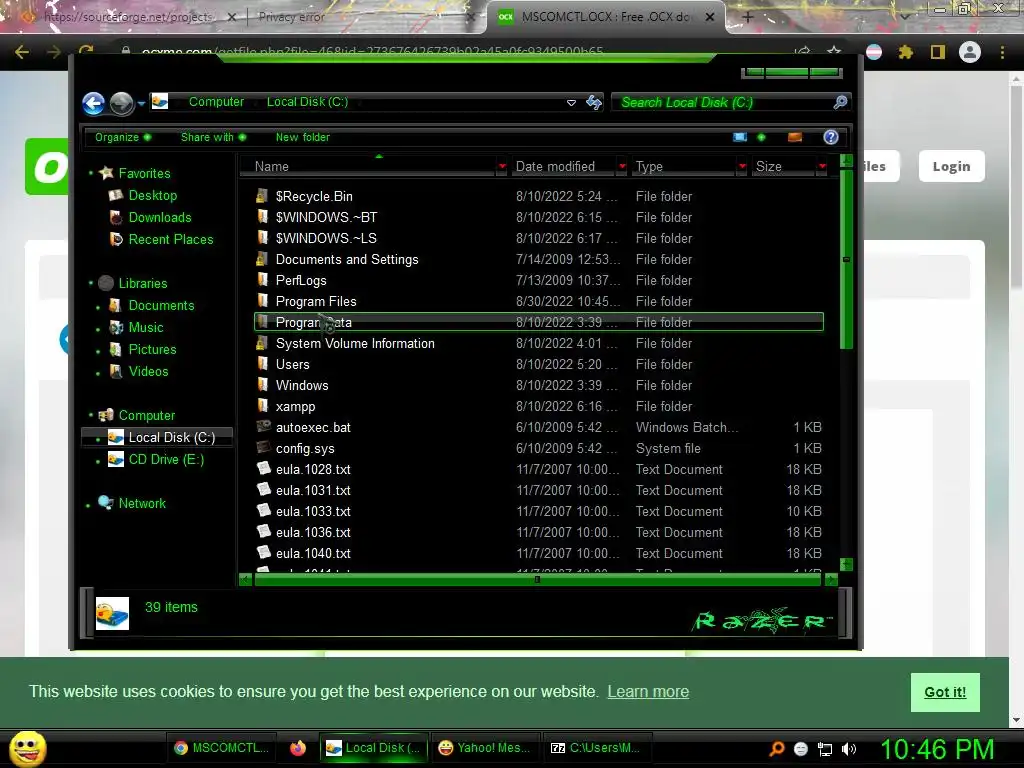Select the xampp folder icon
Viewport: 1024px width, 768px height.
click(263, 406)
